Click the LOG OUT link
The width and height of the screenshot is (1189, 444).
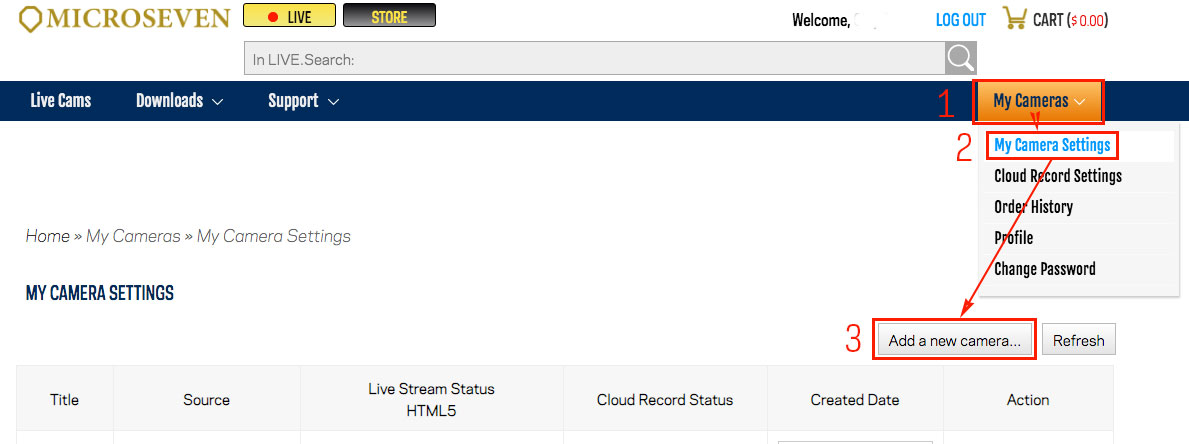[x=961, y=20]
